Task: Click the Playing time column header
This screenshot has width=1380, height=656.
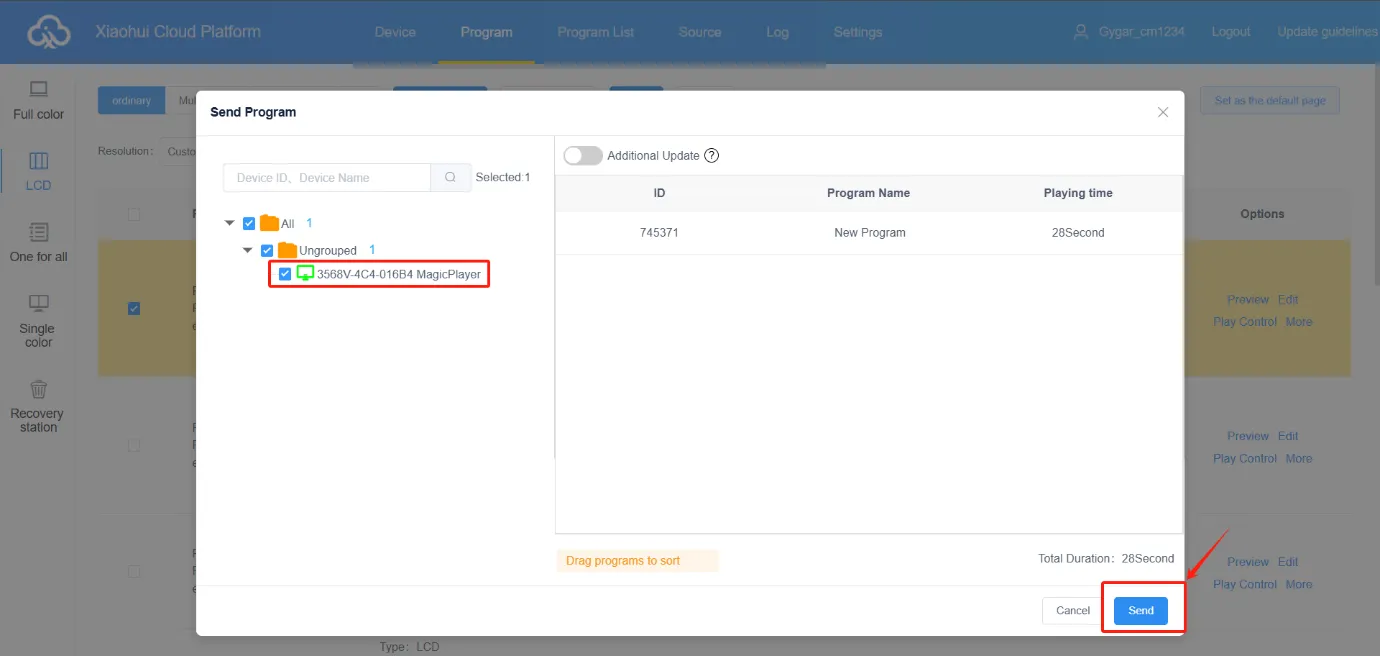Action: [x=1078, y=193]
